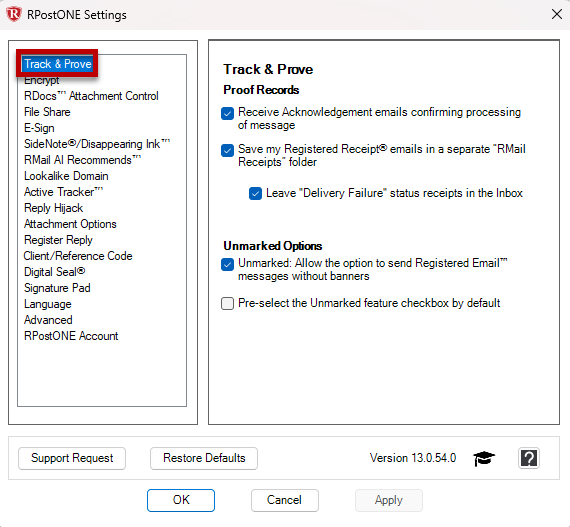
Task: Toggle Receive Acknowledgement emails checkbox
Action: pos(228,113)
